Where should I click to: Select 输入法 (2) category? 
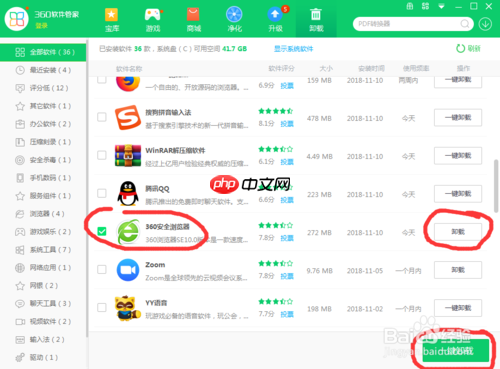(43, 340)
